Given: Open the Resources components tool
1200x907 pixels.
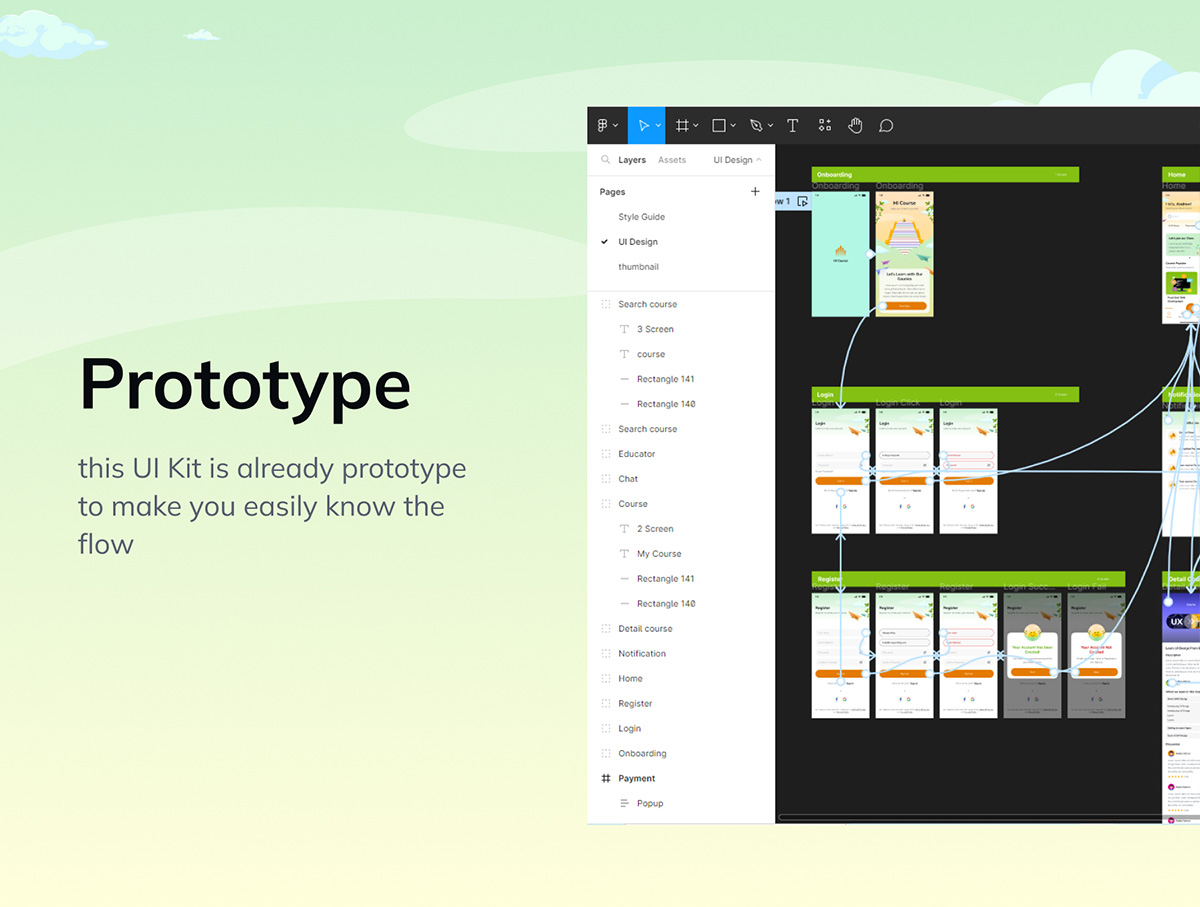Looking at the screenshot, I should (x=824, y=126).
